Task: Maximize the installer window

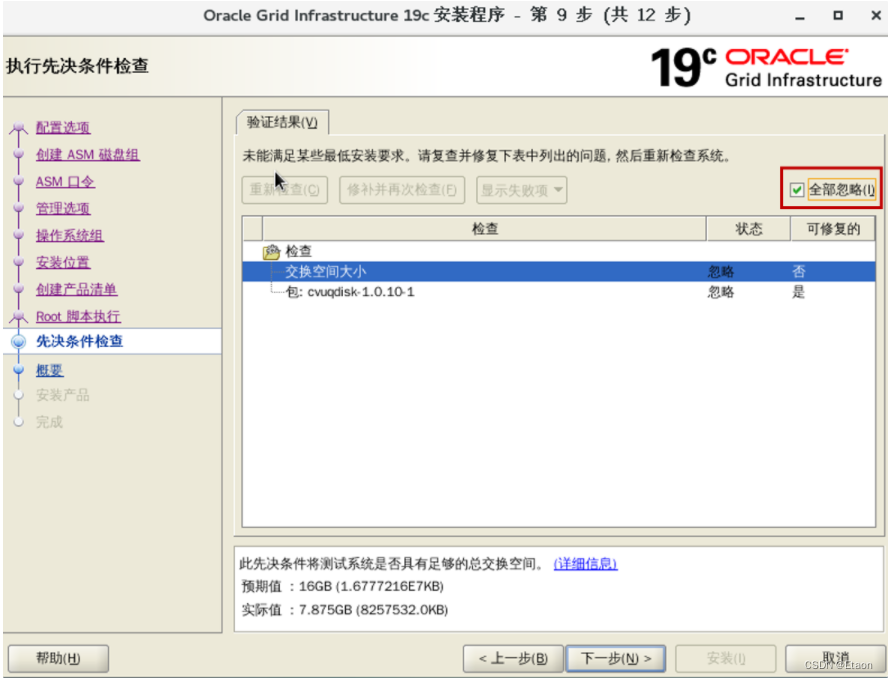Action: point(838,16)
